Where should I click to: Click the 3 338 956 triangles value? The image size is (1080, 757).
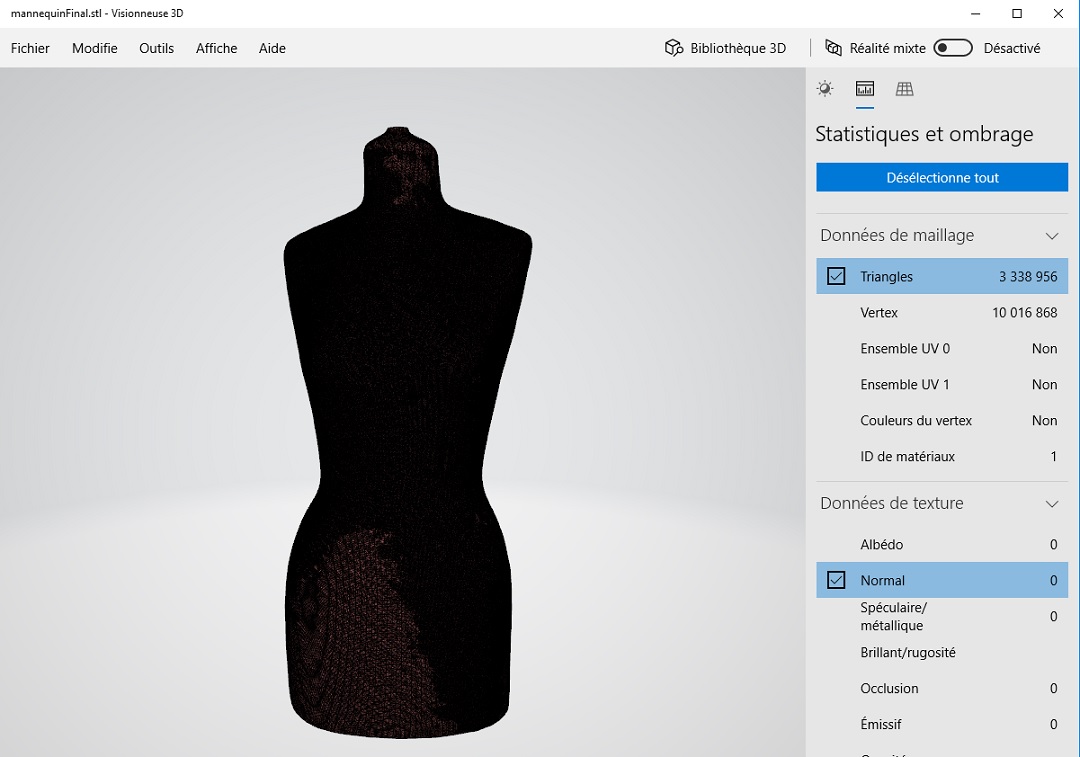click(1028, 277)
